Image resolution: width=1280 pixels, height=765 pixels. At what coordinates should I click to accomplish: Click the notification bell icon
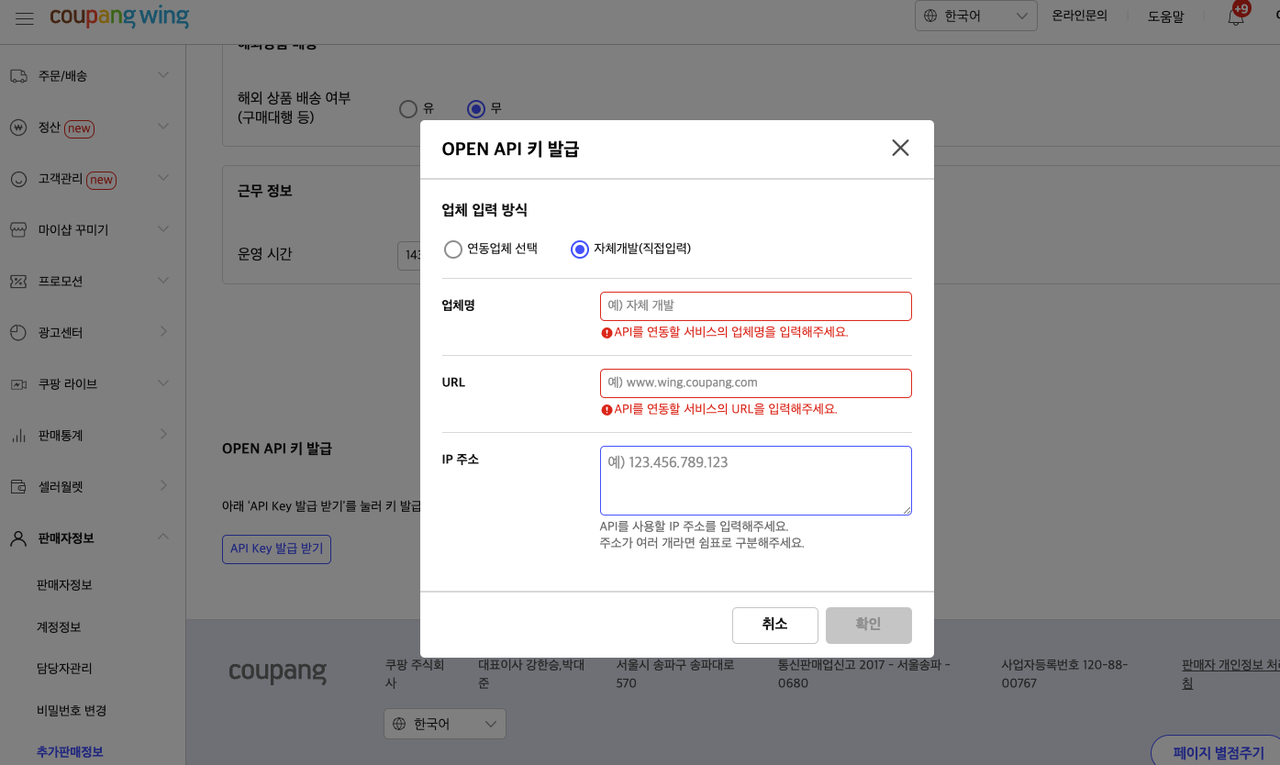click(1236, 17)
